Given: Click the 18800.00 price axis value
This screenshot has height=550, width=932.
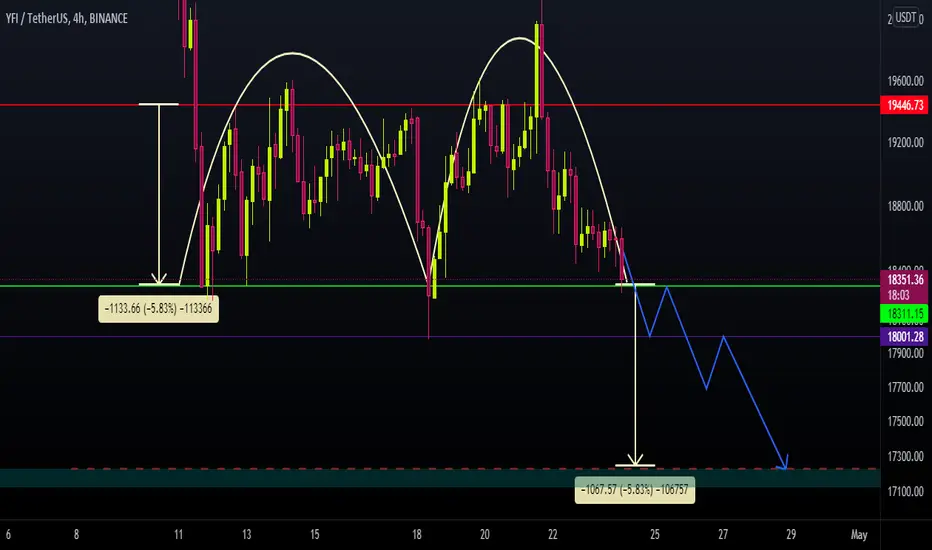Looking at the screenshot, I should click(x=905, y=206).
